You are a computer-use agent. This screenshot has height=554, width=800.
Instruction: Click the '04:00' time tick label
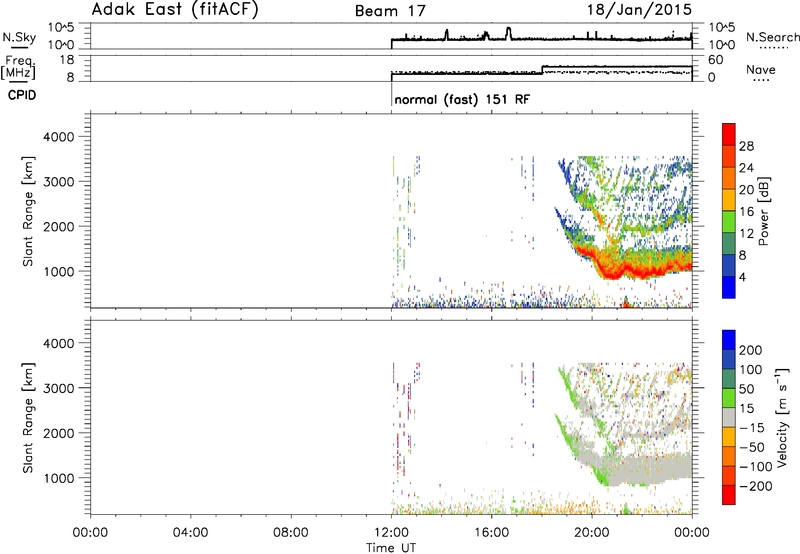(x=190, y=533)
